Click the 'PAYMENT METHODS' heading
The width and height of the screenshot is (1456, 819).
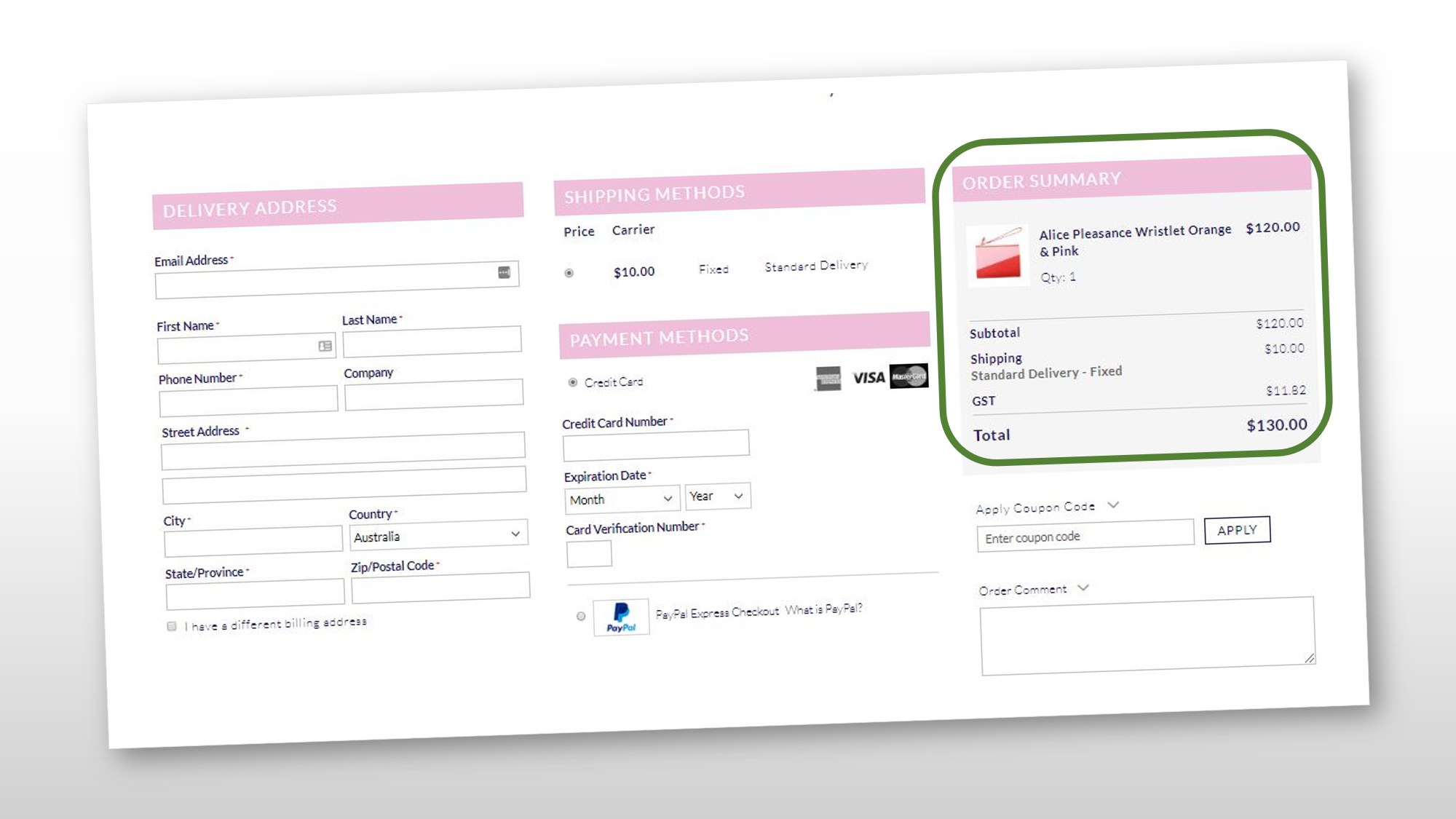click(x=659, y=338)
